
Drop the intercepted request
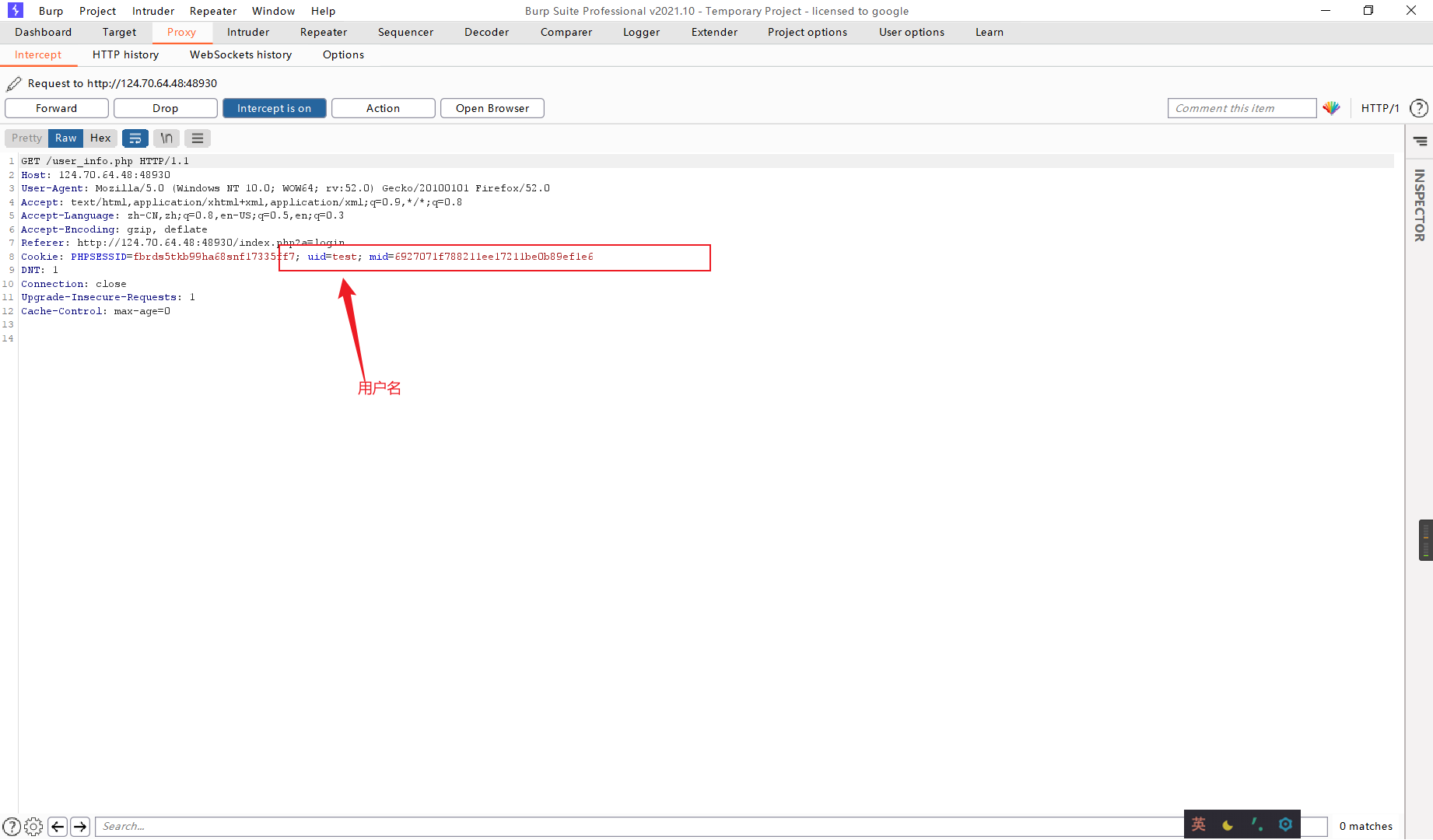[x=166, y=108]
